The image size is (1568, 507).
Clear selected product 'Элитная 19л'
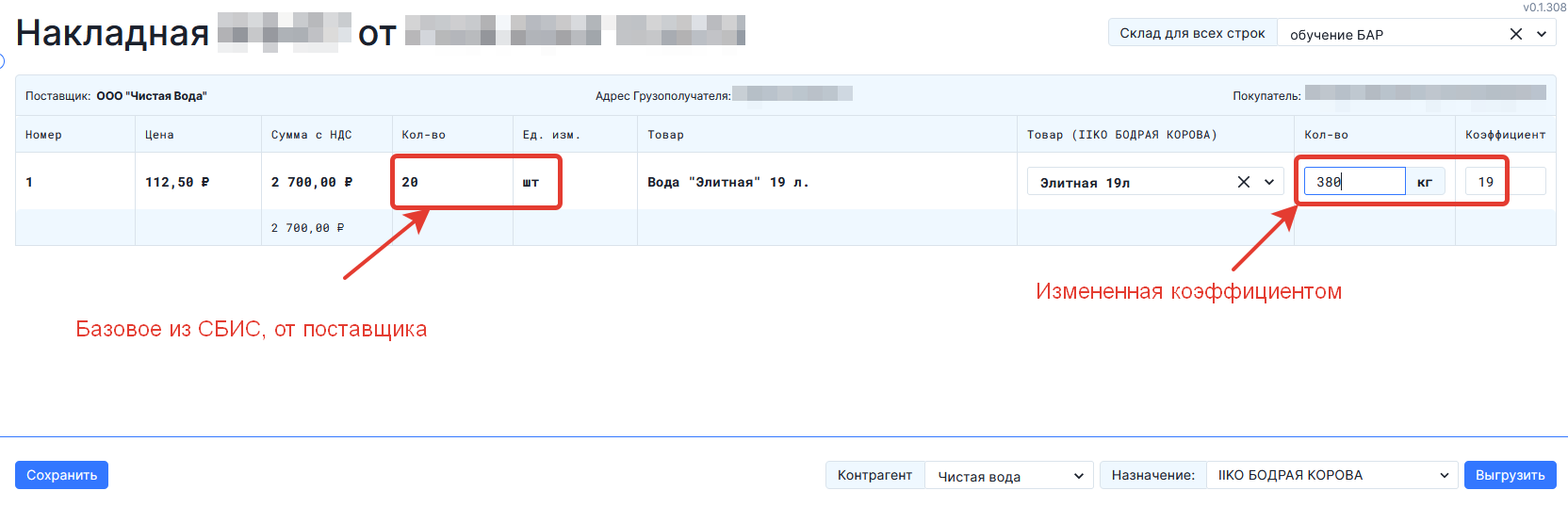click(1244, 182)
